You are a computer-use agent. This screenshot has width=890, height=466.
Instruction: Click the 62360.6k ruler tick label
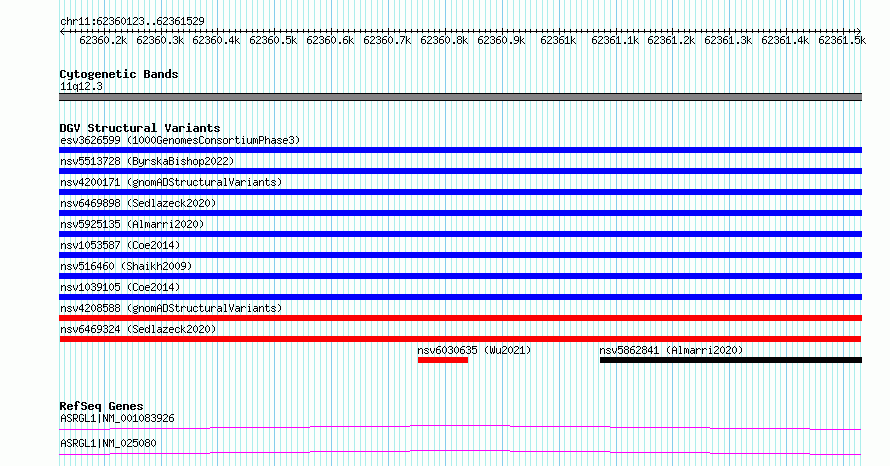click(x=330, y=40)
